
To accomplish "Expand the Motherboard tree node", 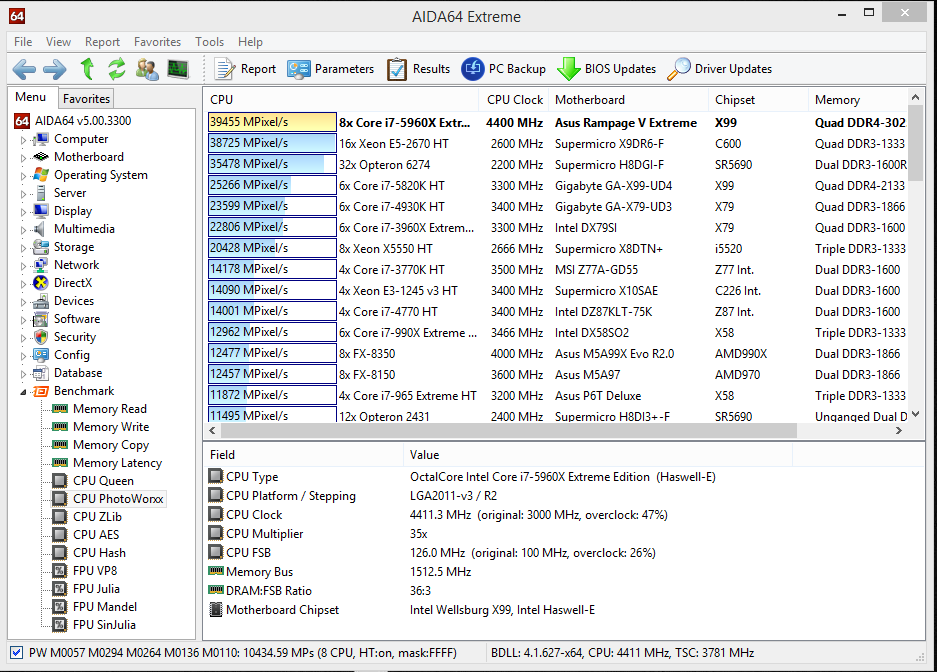I will tap(23, 158).
